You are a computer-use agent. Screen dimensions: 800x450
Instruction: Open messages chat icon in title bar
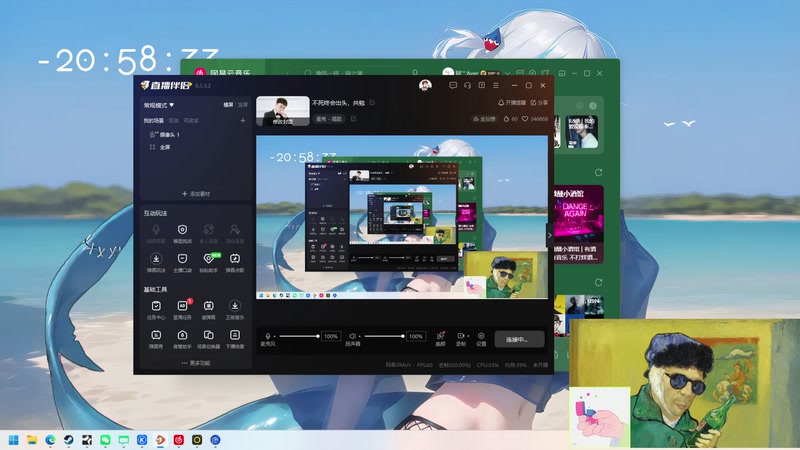453,85
